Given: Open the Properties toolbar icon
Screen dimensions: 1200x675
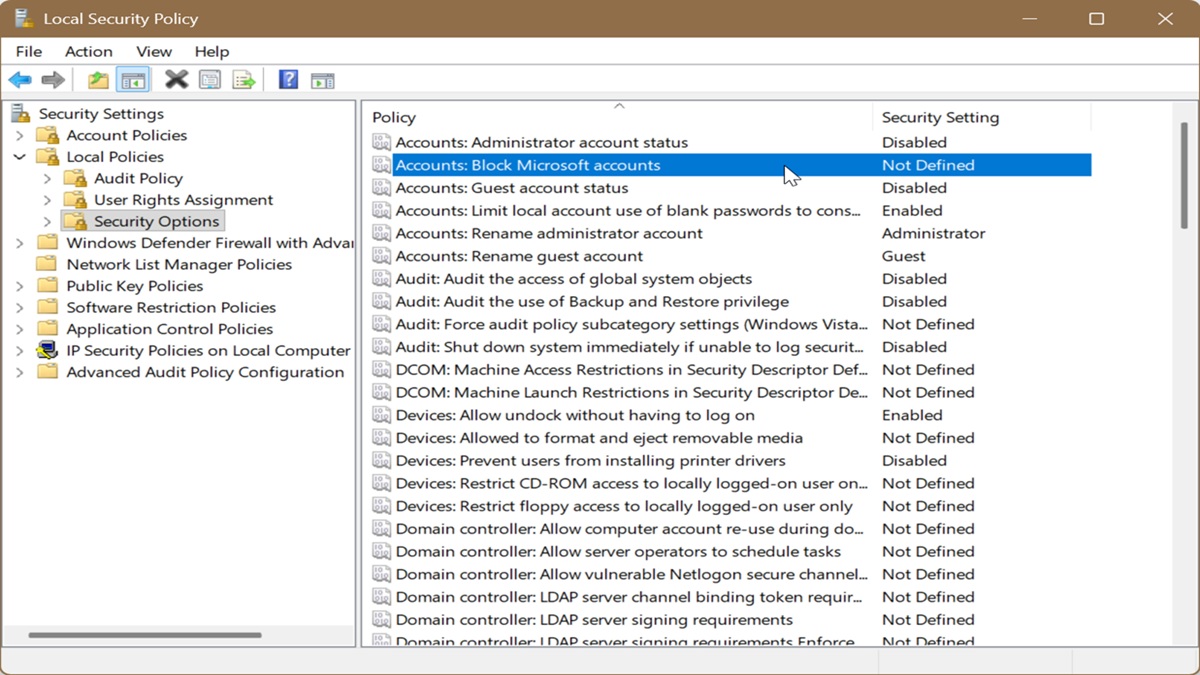Looking at the screenshot, I should [210, 80].
